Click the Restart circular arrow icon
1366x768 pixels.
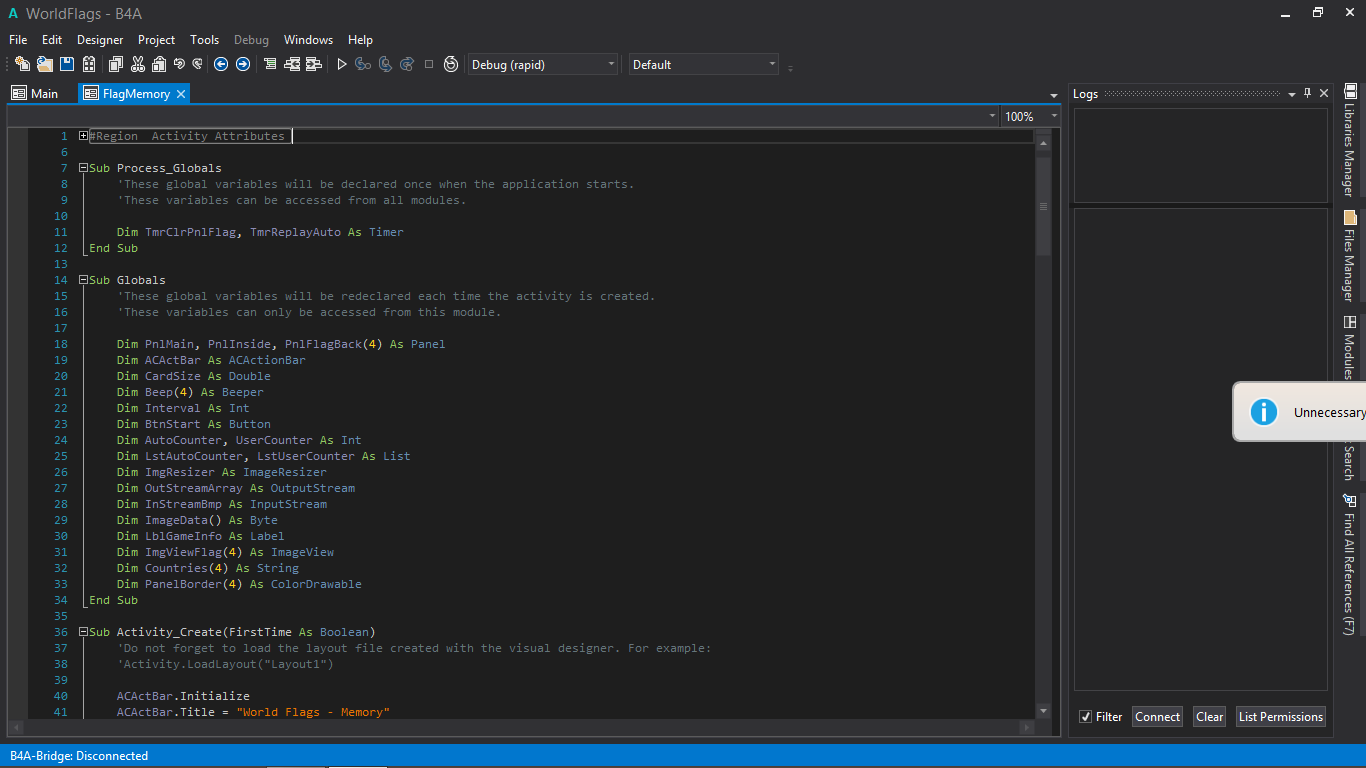point(451,64)
